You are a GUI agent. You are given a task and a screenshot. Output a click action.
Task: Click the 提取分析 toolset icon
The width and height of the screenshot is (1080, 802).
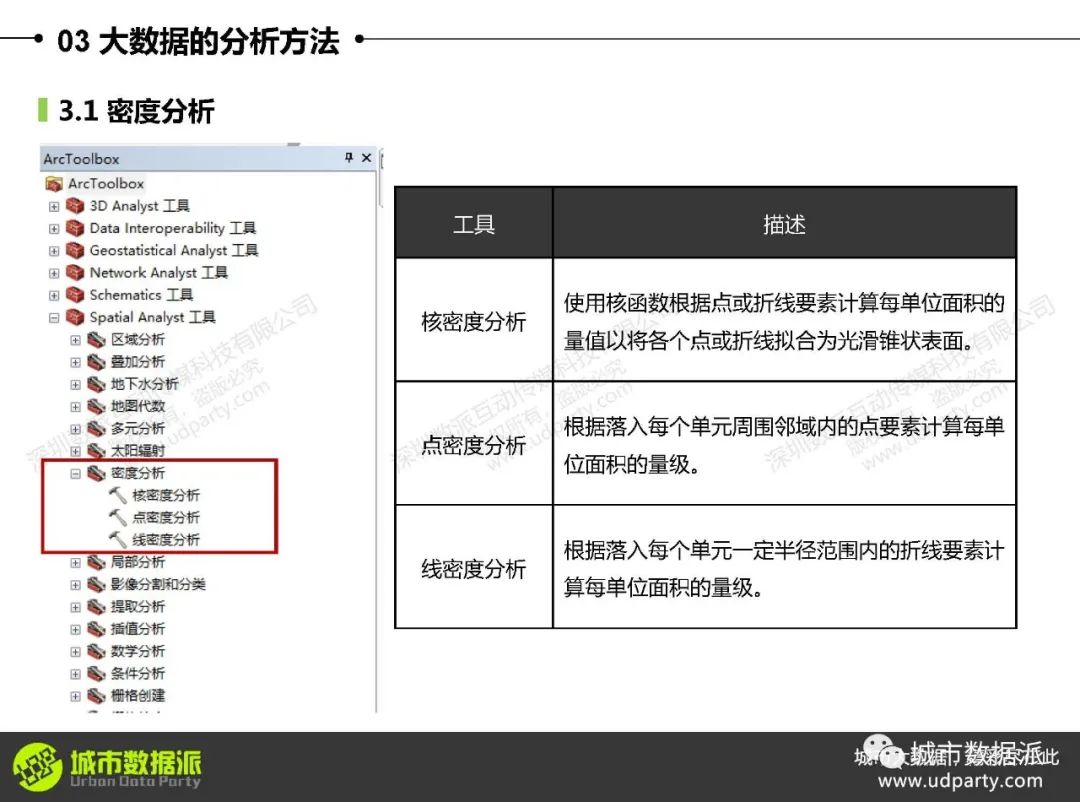click(x=96, y=607)
